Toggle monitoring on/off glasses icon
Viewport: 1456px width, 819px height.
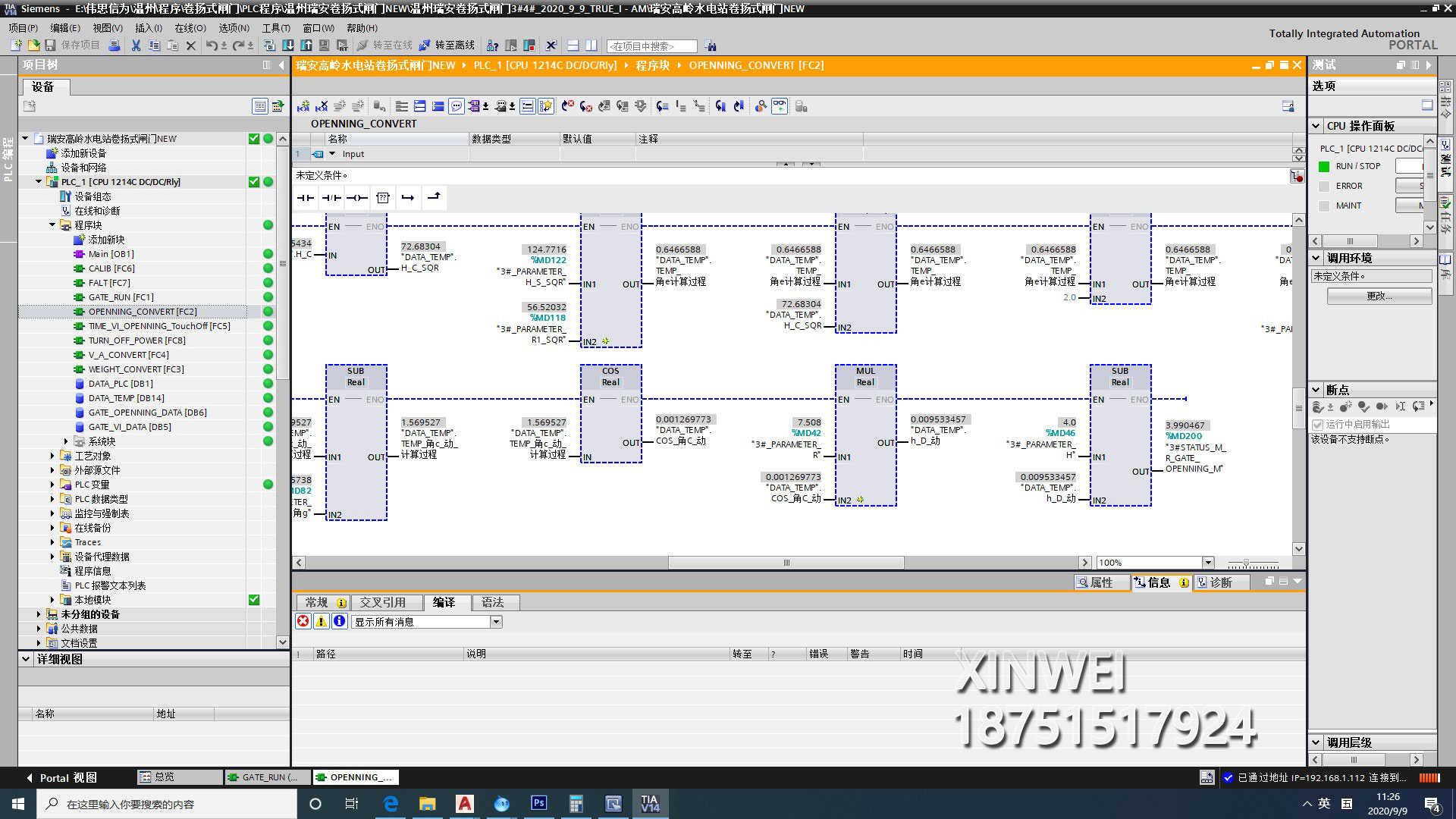point(780,106)
